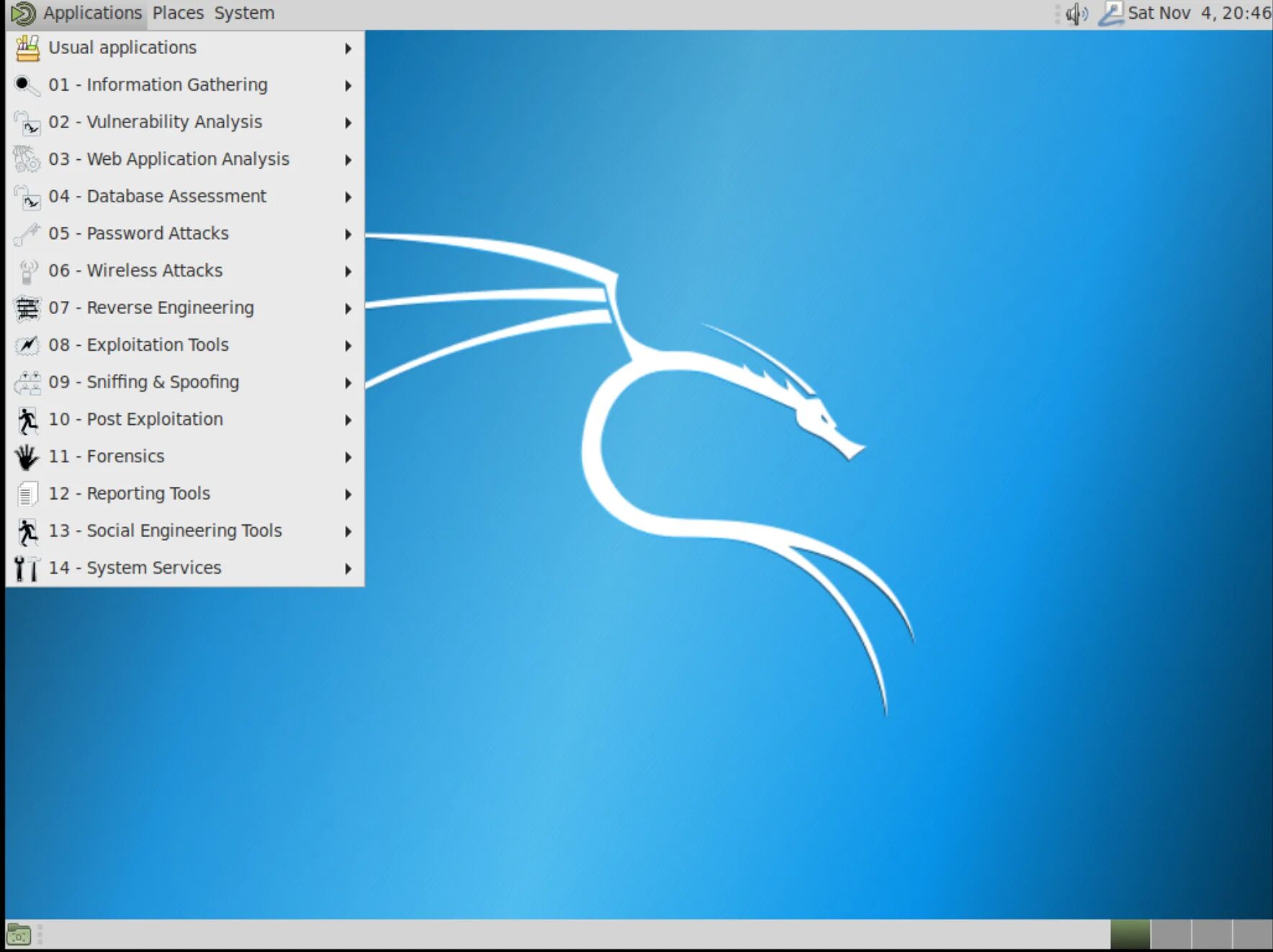The height and width of the screenshot is (952, 1273).
Task: Open the Places menu
Action: click(178, 13)
